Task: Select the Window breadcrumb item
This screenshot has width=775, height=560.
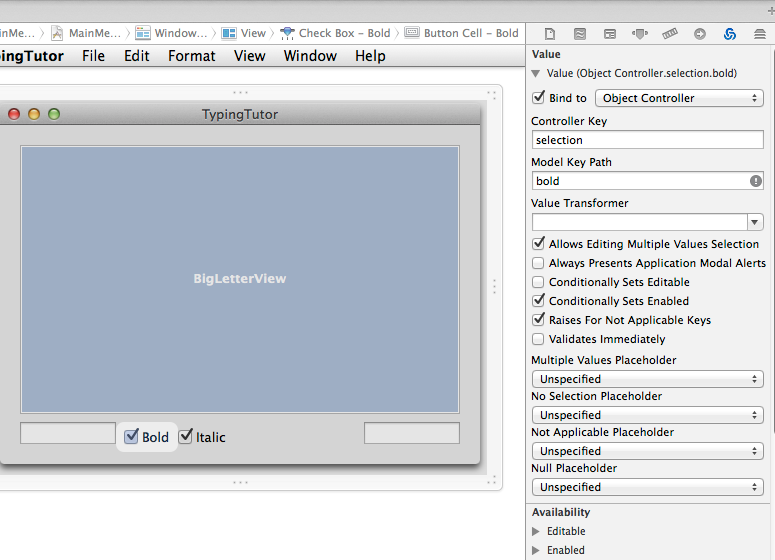Action: (x=172, y=33)
